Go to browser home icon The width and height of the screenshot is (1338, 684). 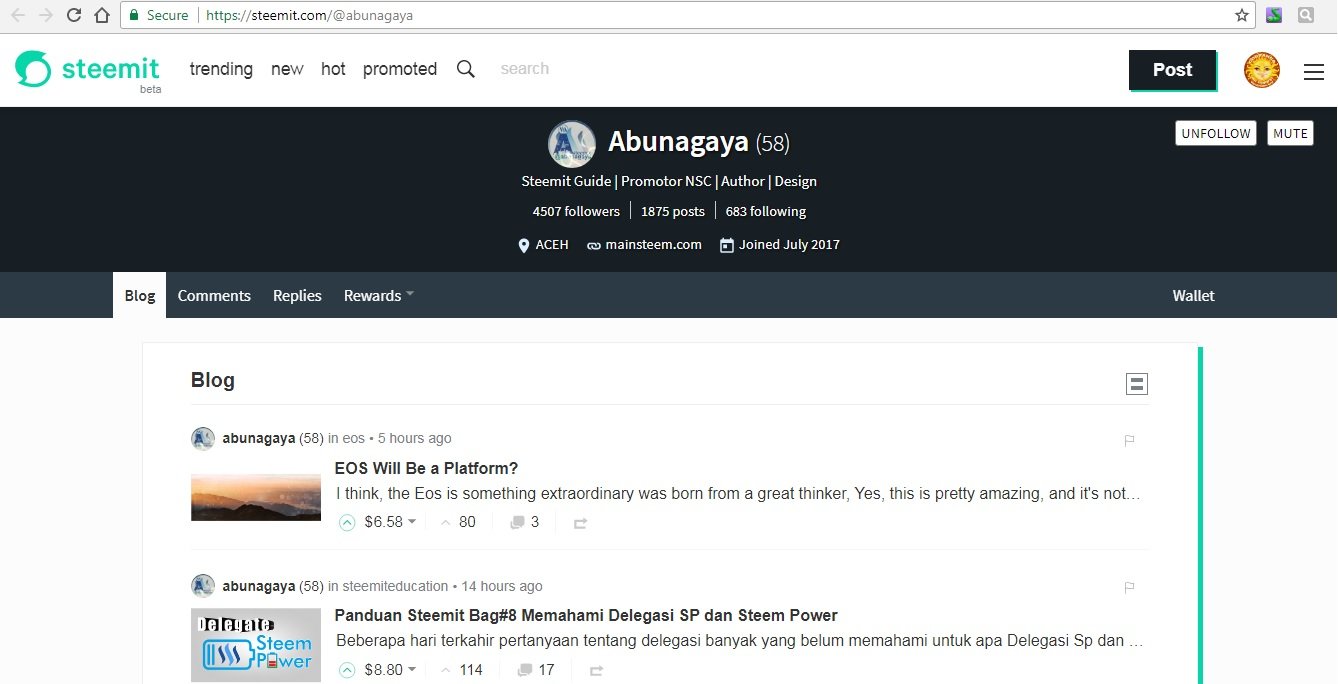102,15
